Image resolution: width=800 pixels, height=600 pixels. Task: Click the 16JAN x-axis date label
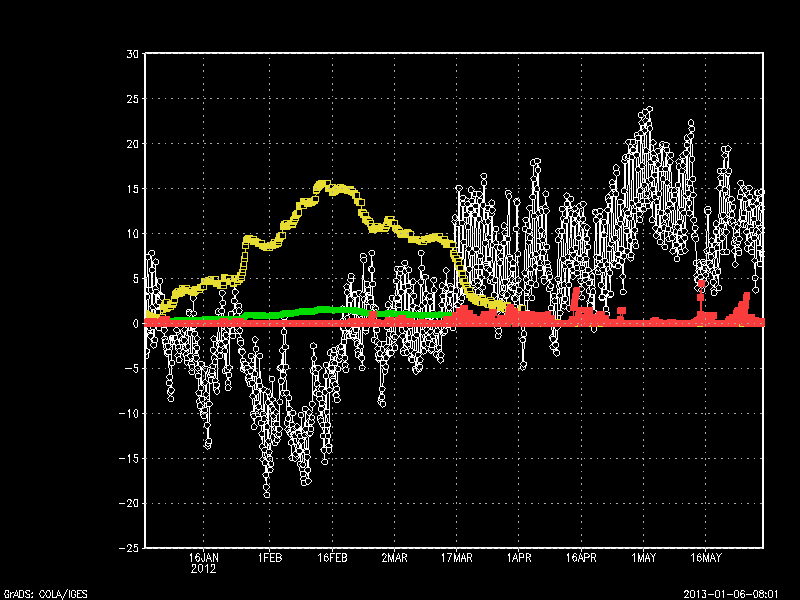tap(204, 558)
